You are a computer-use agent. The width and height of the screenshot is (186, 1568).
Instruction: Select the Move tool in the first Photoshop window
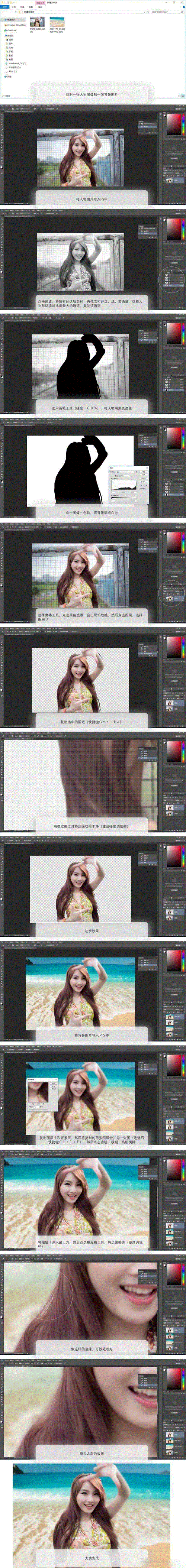click(3, 114)
